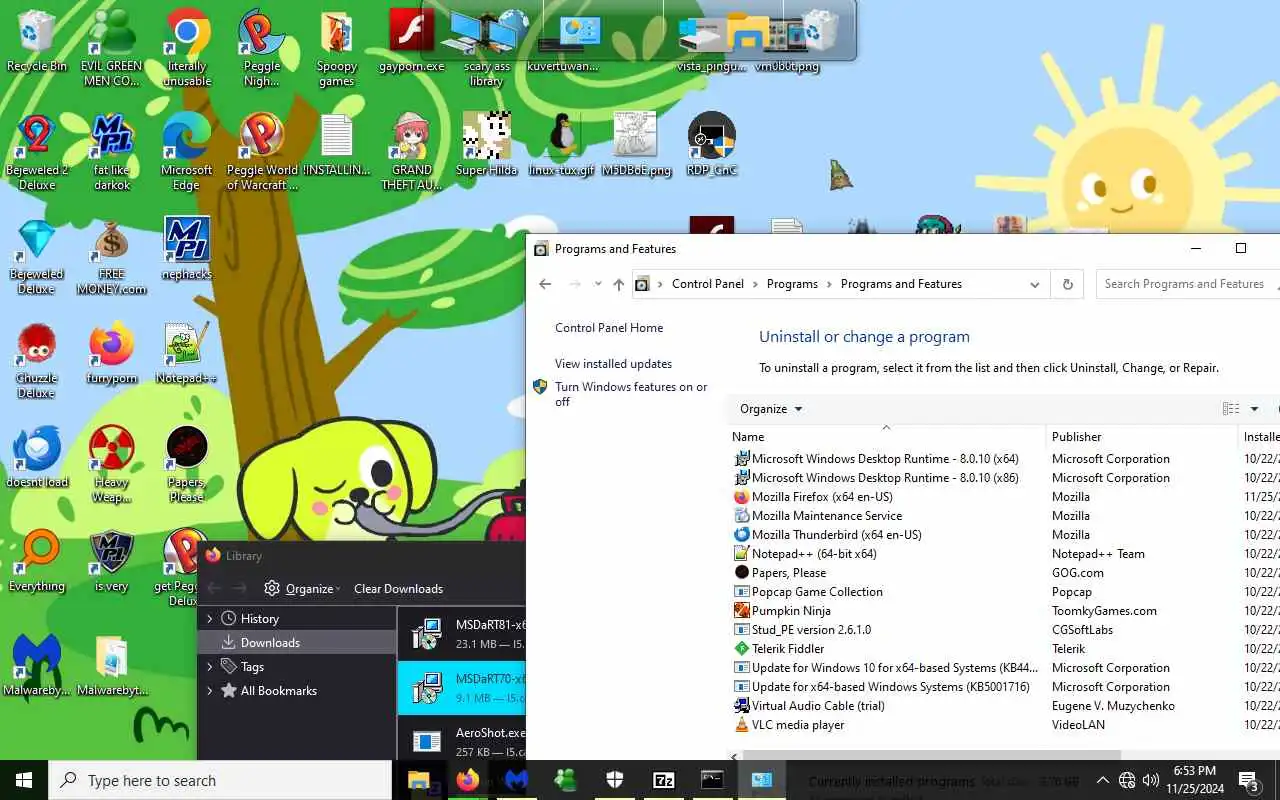Select the Chuzzle Deluxe desktop shortcut

click(36, 360)
